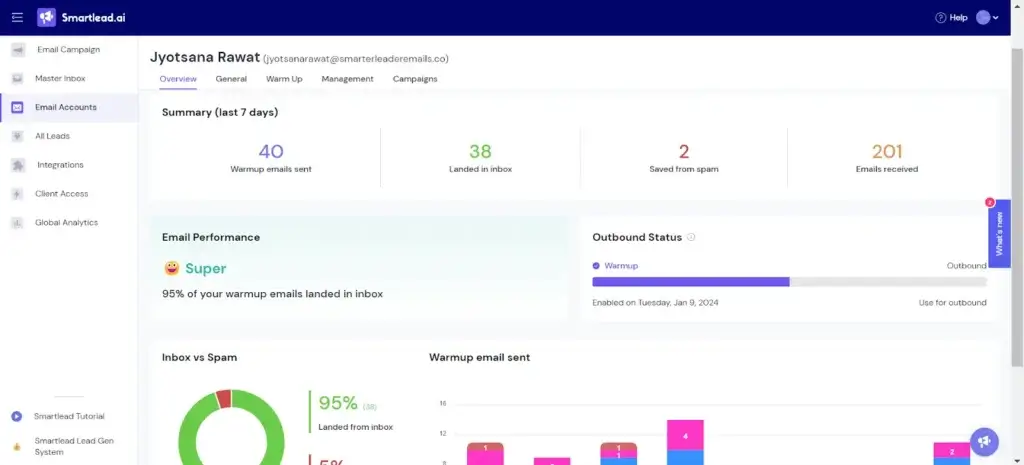Open the floating chat launcher icon
This screenshot has height=465, width=1024.
[984, 441]
